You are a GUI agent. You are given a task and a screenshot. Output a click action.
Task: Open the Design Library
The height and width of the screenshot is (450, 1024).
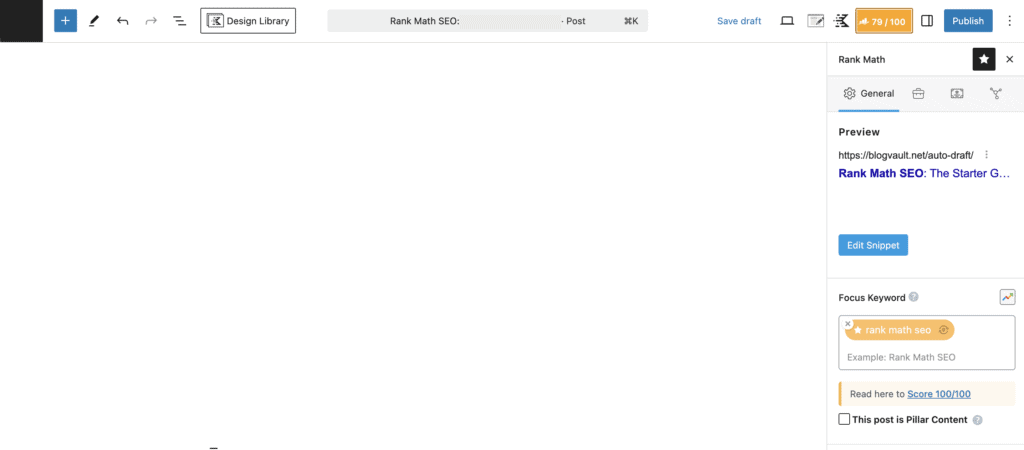(x=248, y=21)
